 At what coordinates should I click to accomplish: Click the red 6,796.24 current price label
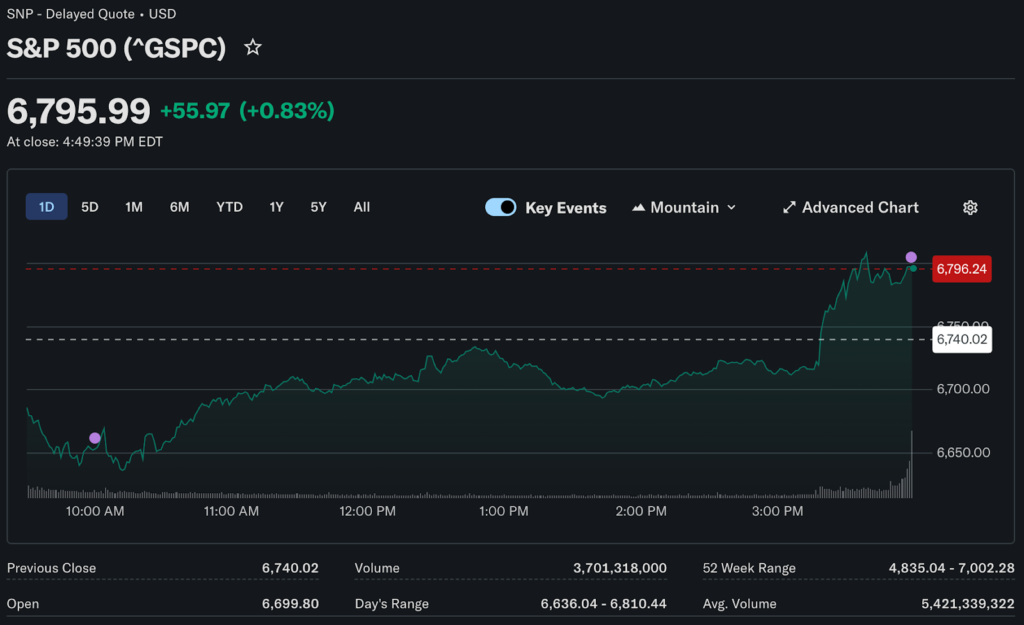tap(961, 269)
